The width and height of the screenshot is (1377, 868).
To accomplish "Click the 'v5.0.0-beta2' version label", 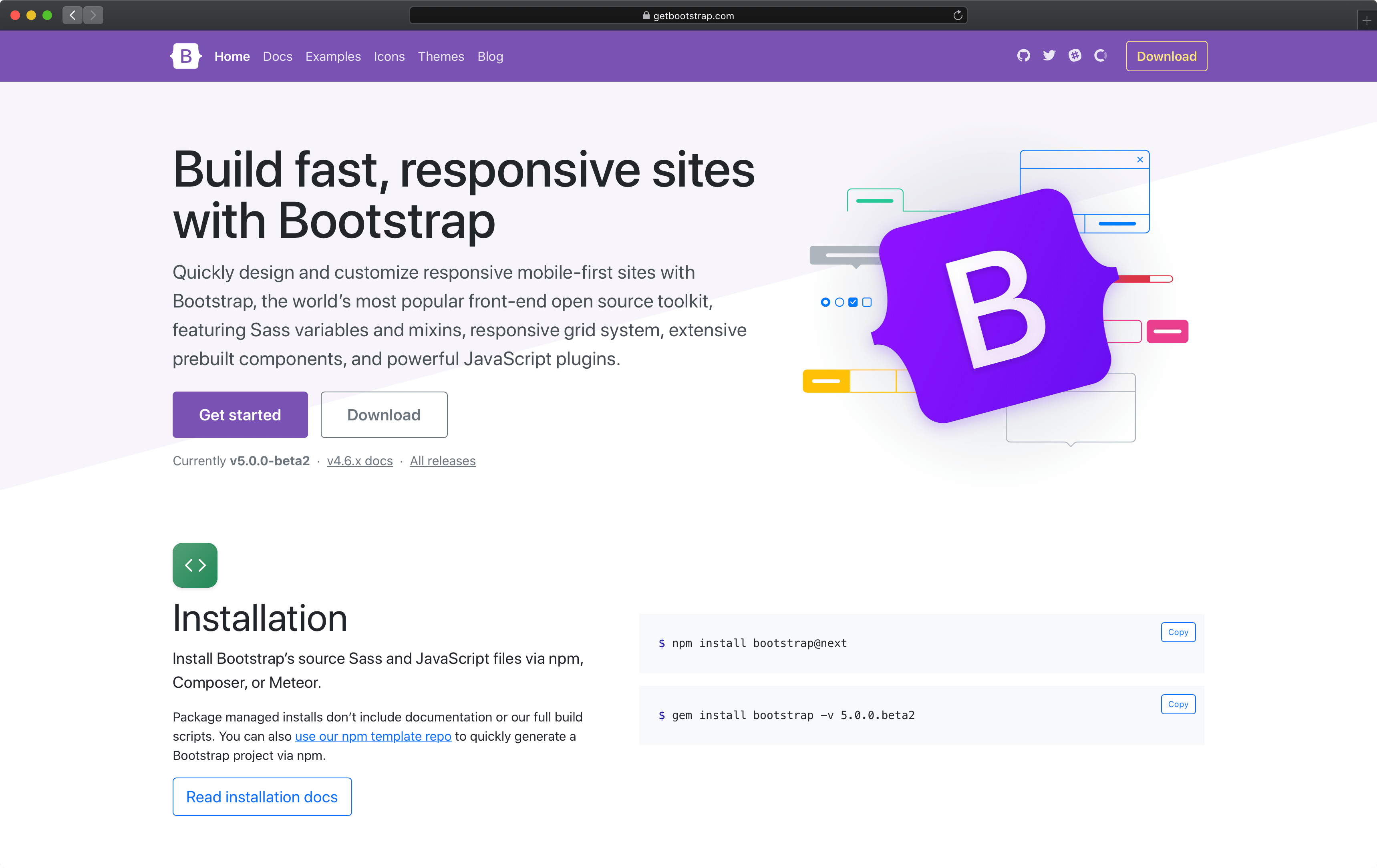I will click(271, 460).
